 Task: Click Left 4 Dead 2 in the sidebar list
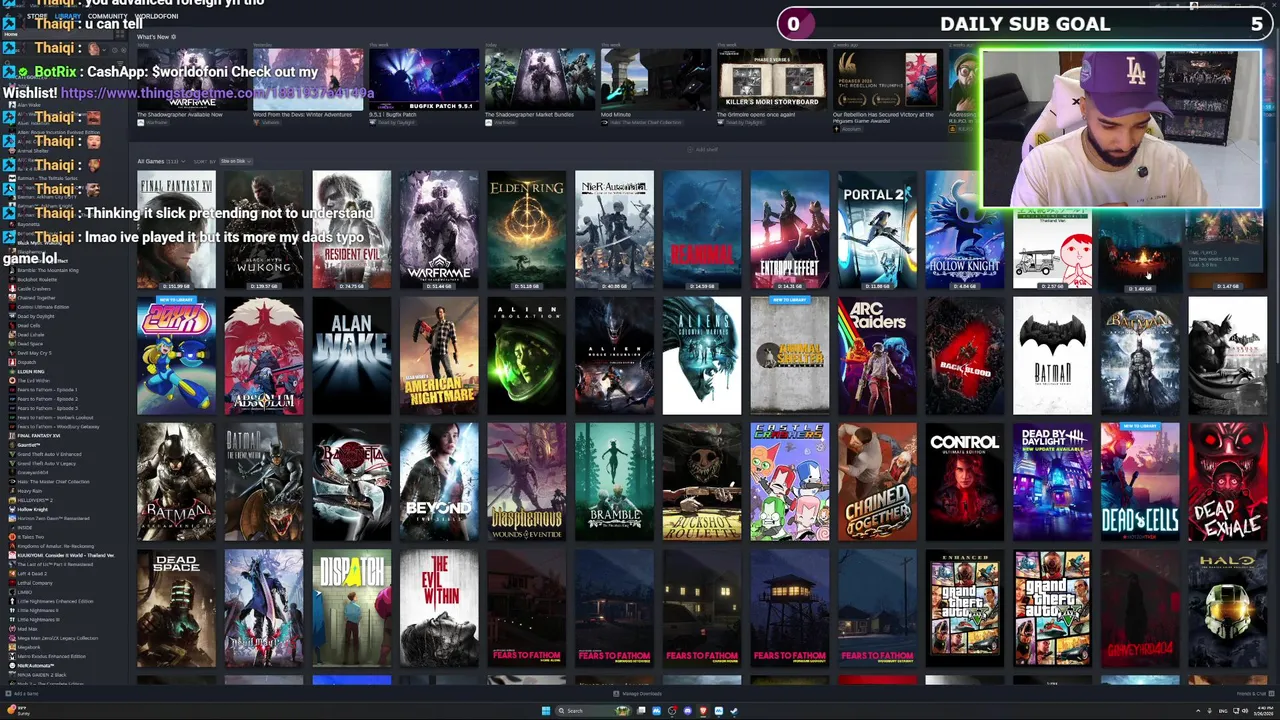pos(32,574)
